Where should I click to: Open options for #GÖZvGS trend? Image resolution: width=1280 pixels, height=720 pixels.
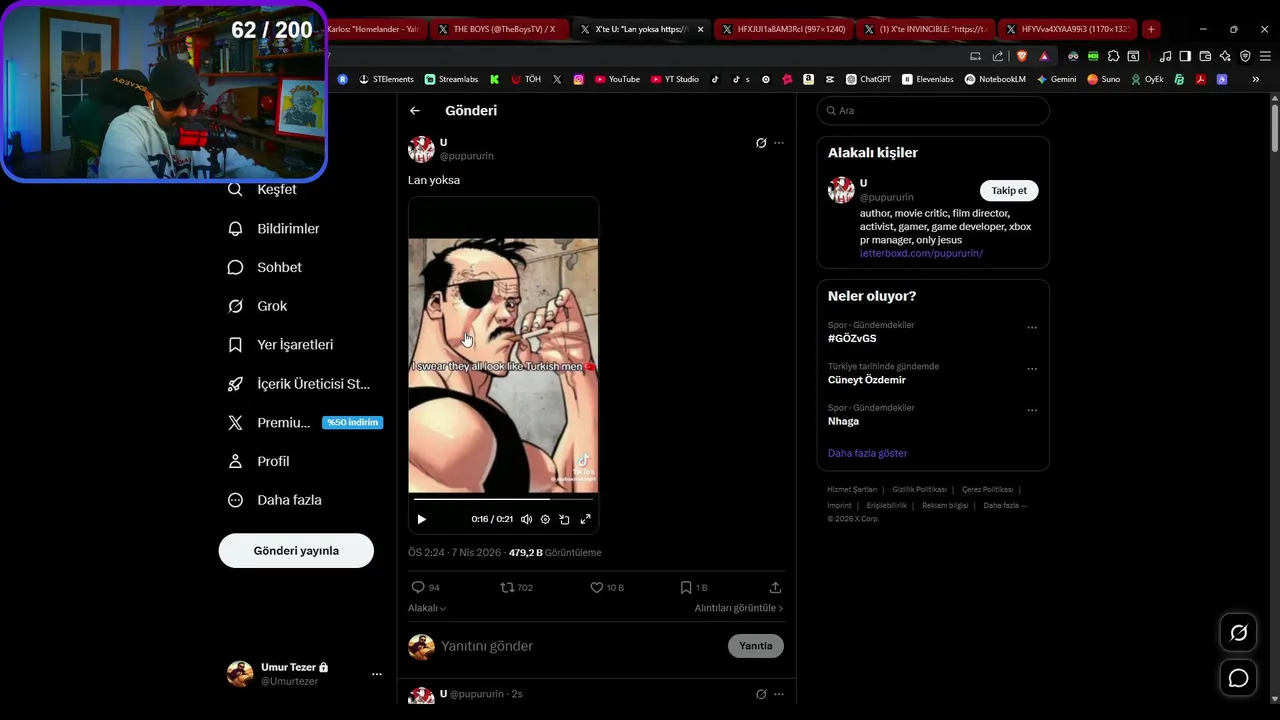point(1032,327)
